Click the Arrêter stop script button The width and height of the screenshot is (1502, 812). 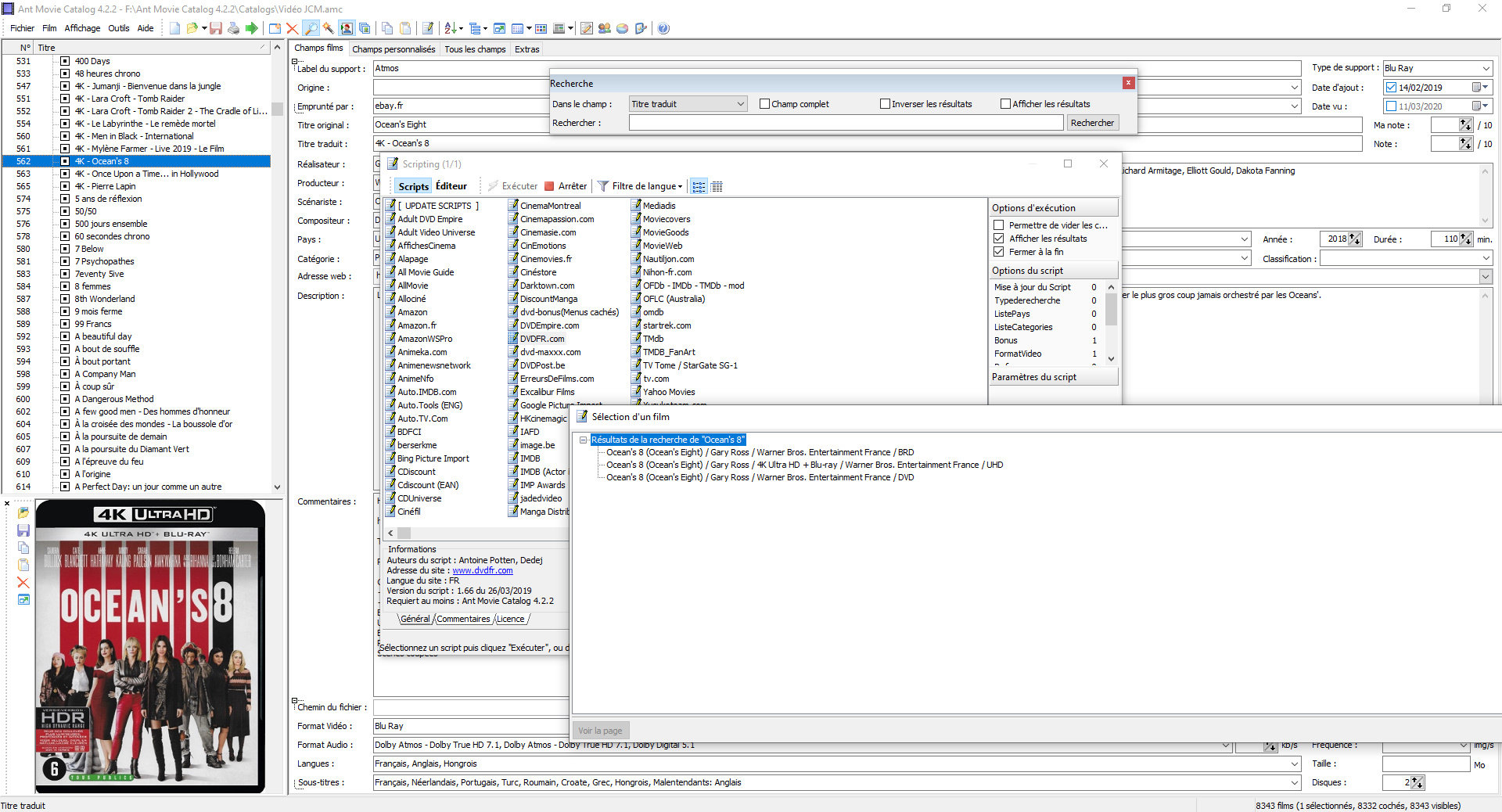(566, 186)
